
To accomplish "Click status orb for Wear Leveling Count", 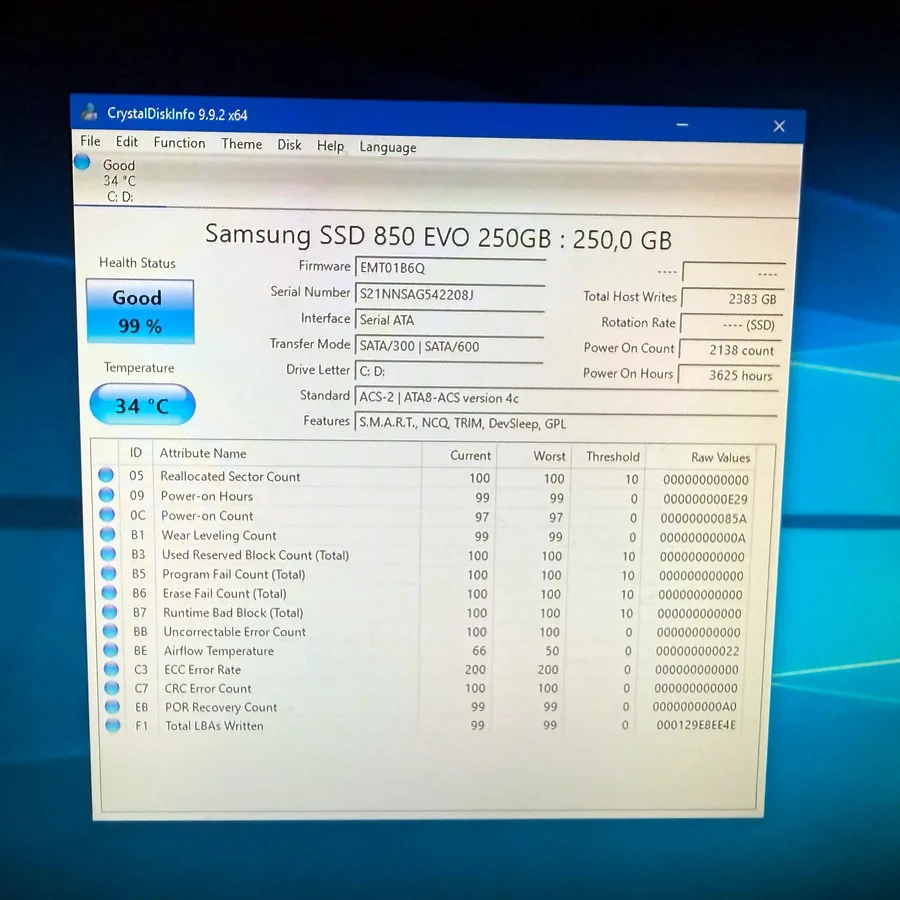I will [107, 534].
